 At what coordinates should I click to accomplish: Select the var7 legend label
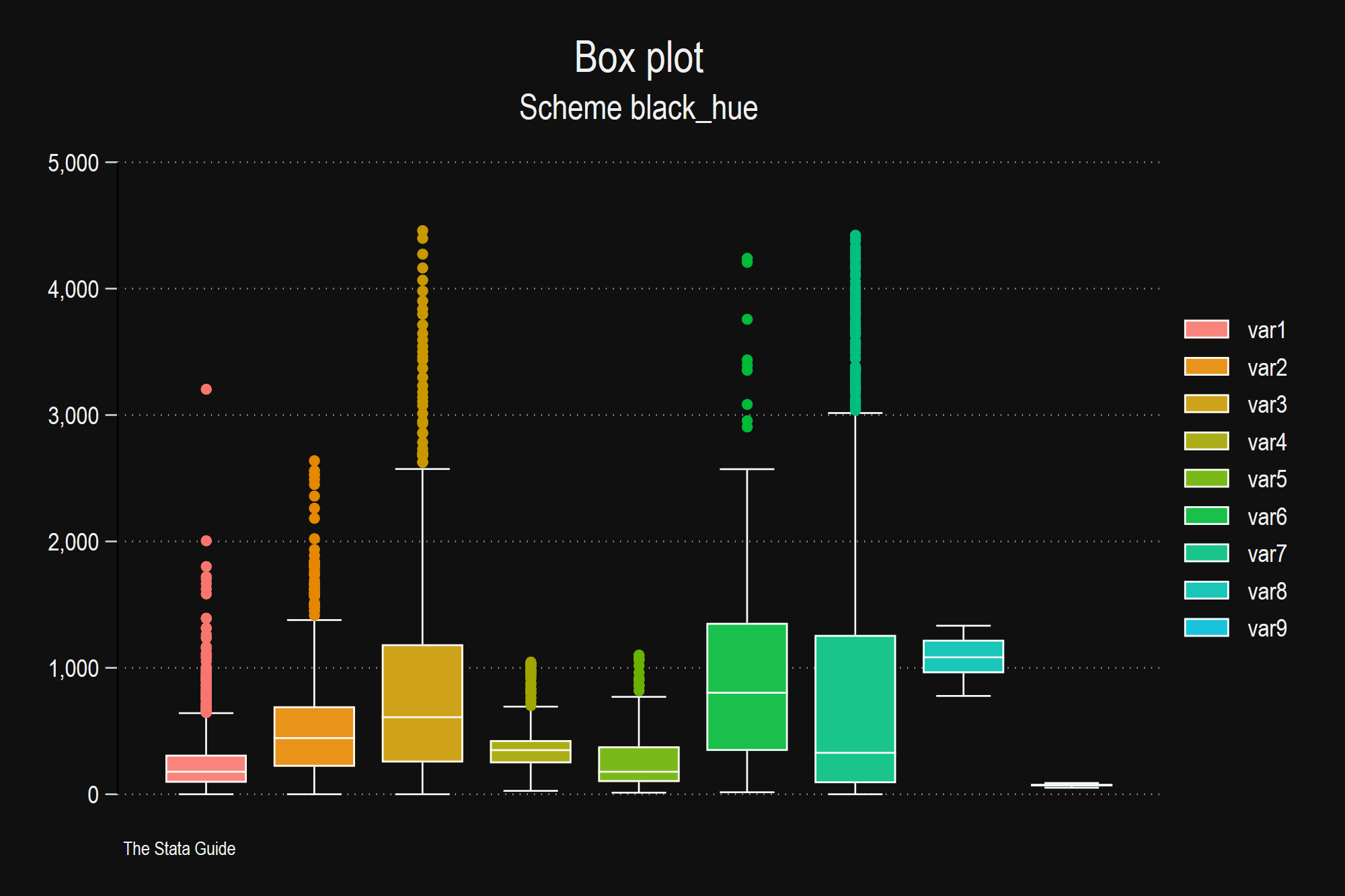[x=1266, y=554]
